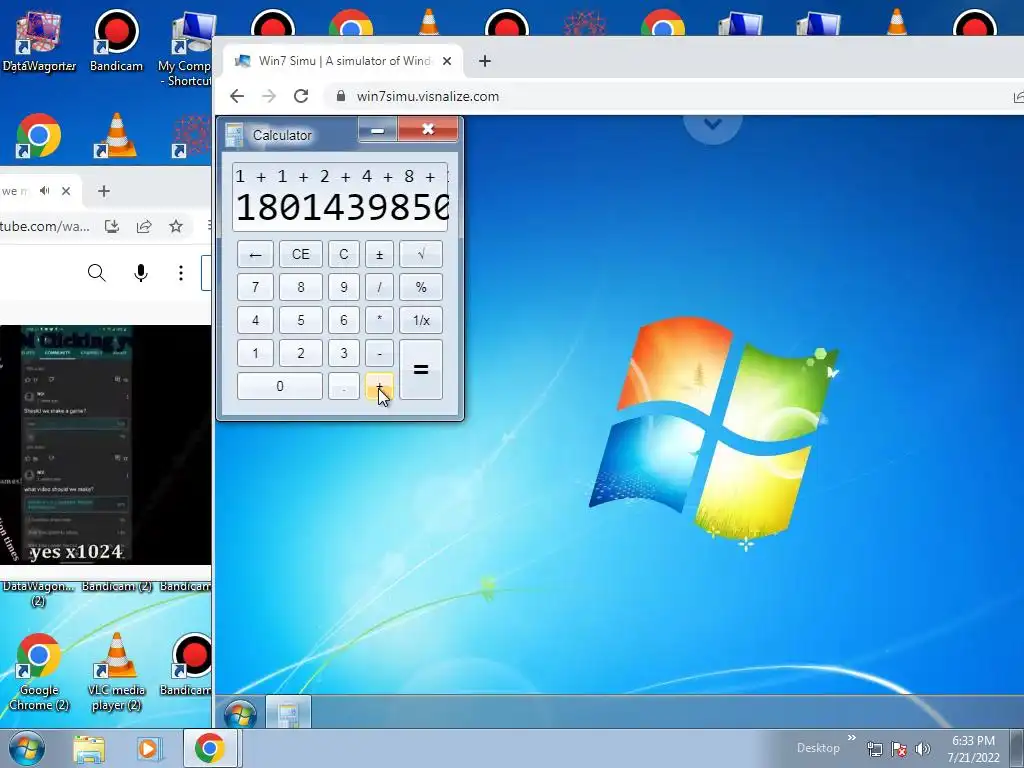Viewport: 1024px width, 768px height.
Task: Click digit 9 on the calculator
Action: pos(344,287)
